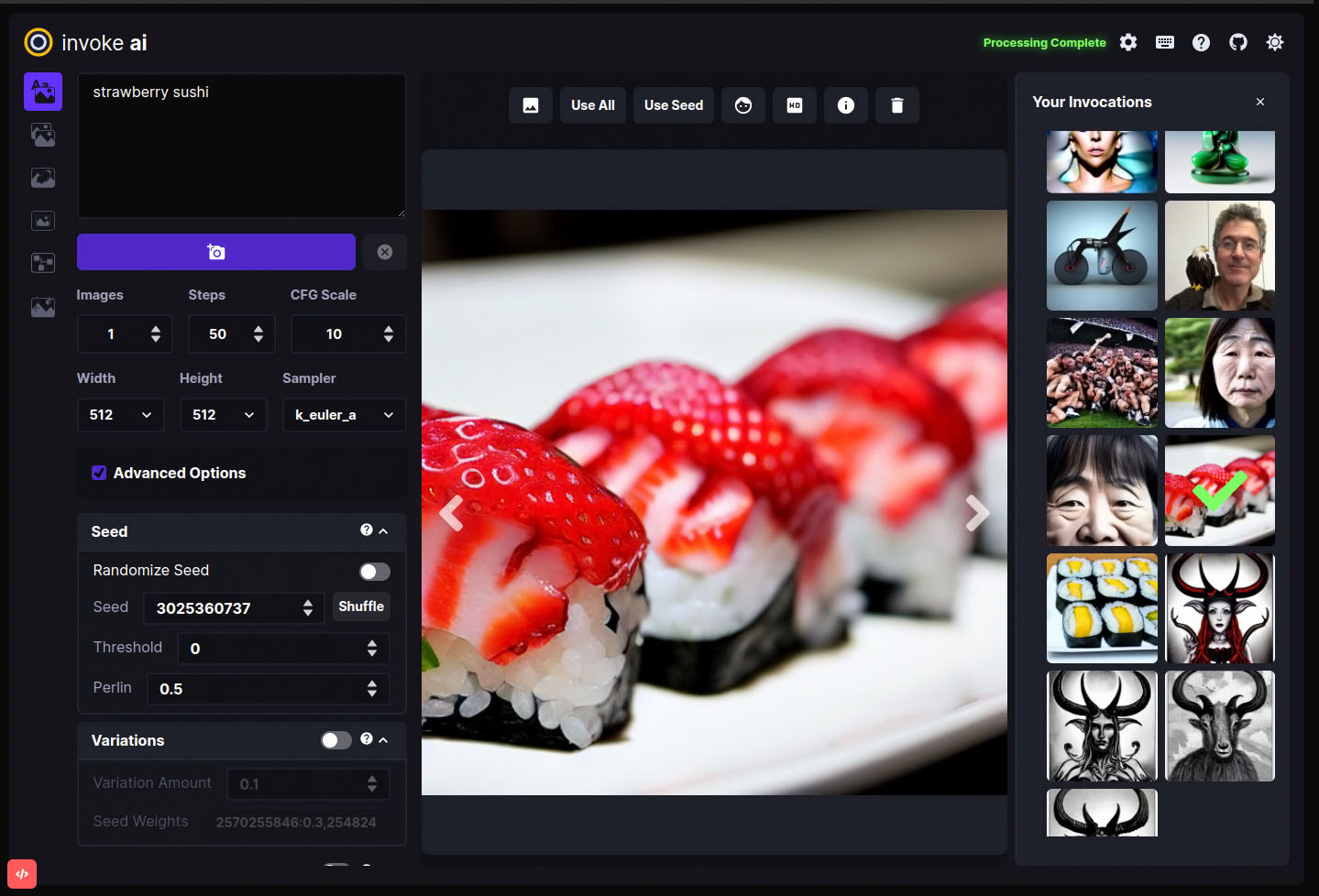The width and height of the screenshot is (1319, 896).
Task: Adjust CFG Scale stepper arrows
Action: point(389,333)
